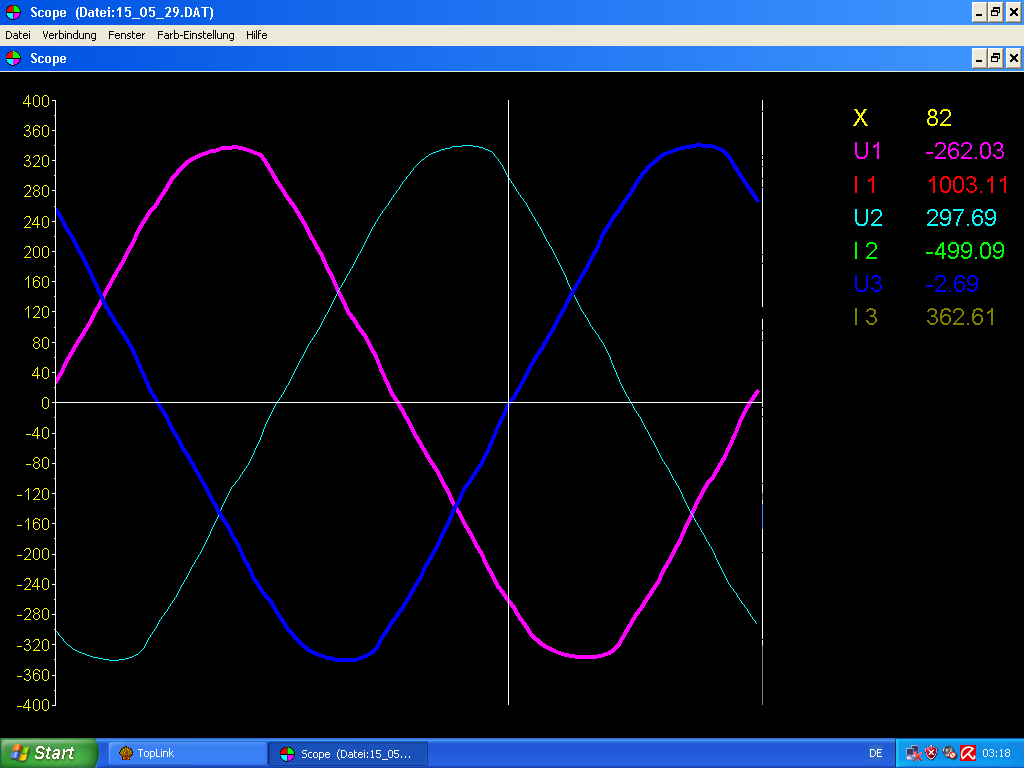This screenshot has width=1024, height=768.
Task: Click the inner Scope window's title bar icon
Action: [x=13, y=58]
